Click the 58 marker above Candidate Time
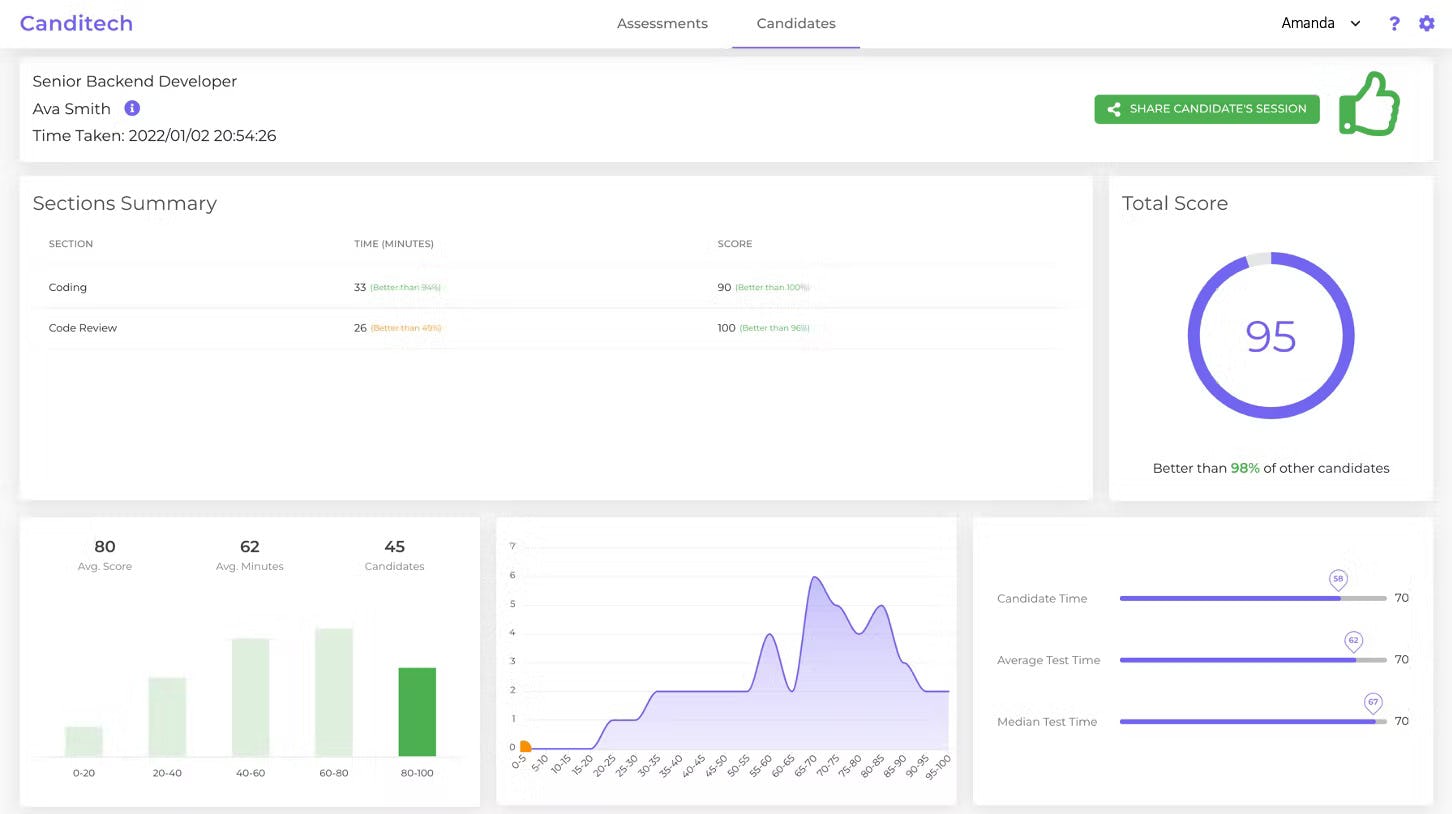 pos(1338,580)
